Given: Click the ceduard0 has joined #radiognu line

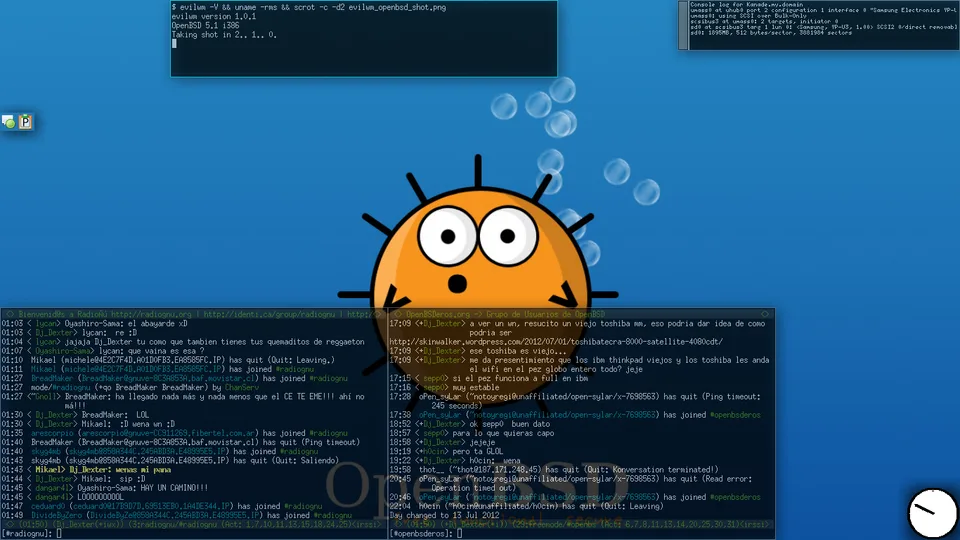Looking at the screenshot, I should click(x=162, y=506).
